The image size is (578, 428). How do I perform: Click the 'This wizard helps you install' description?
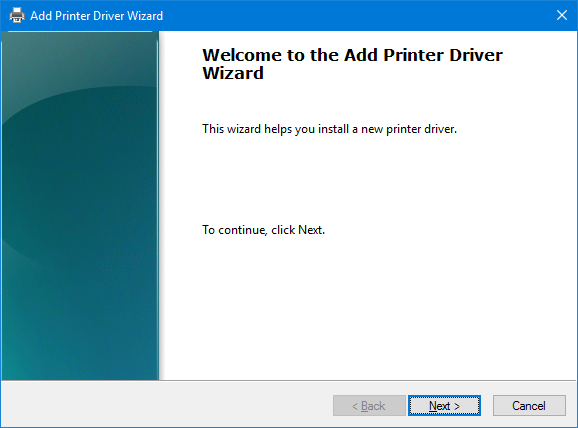(330, 129)
